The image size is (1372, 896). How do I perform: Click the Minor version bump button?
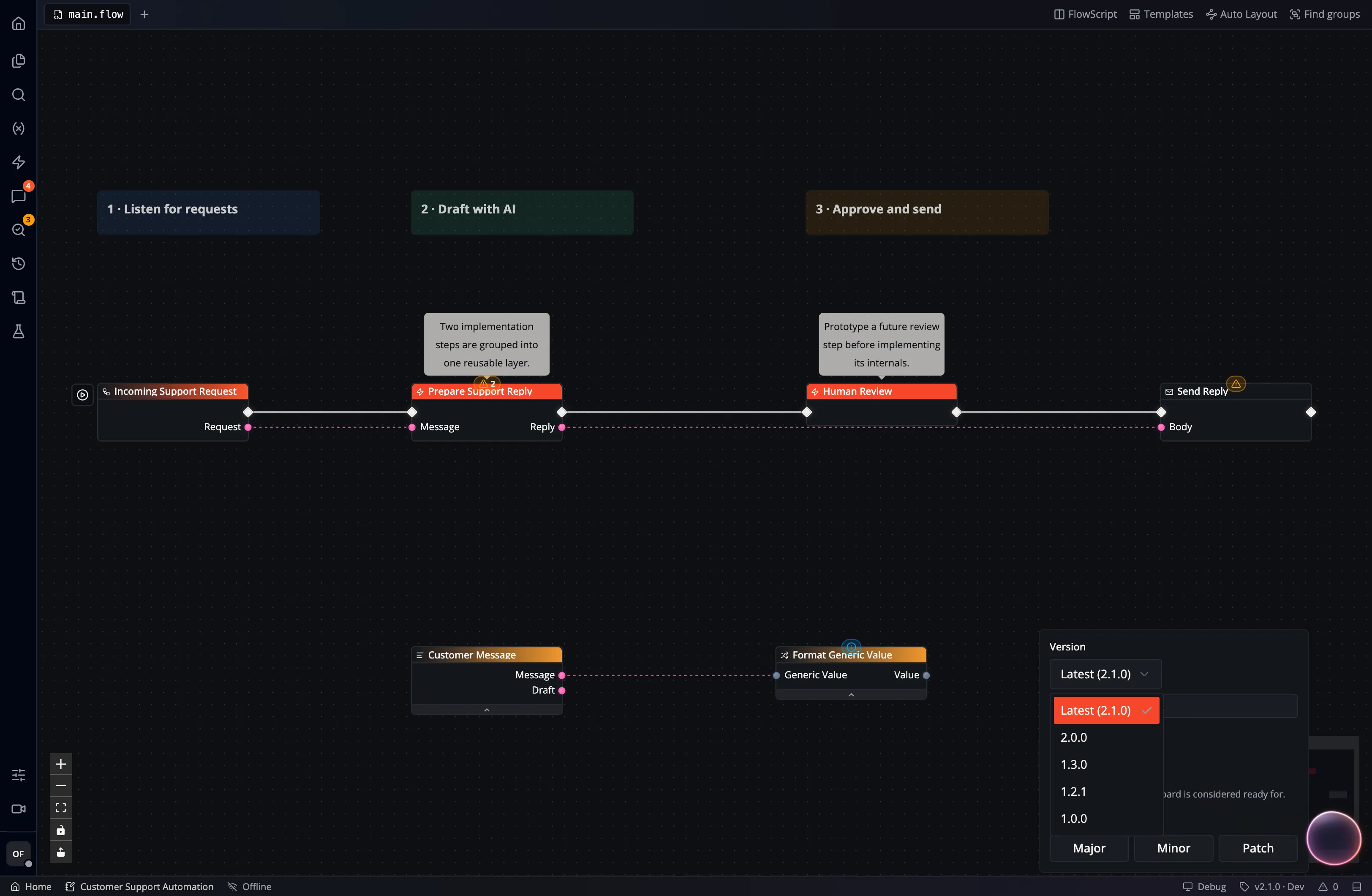[x=1173, y=848]
